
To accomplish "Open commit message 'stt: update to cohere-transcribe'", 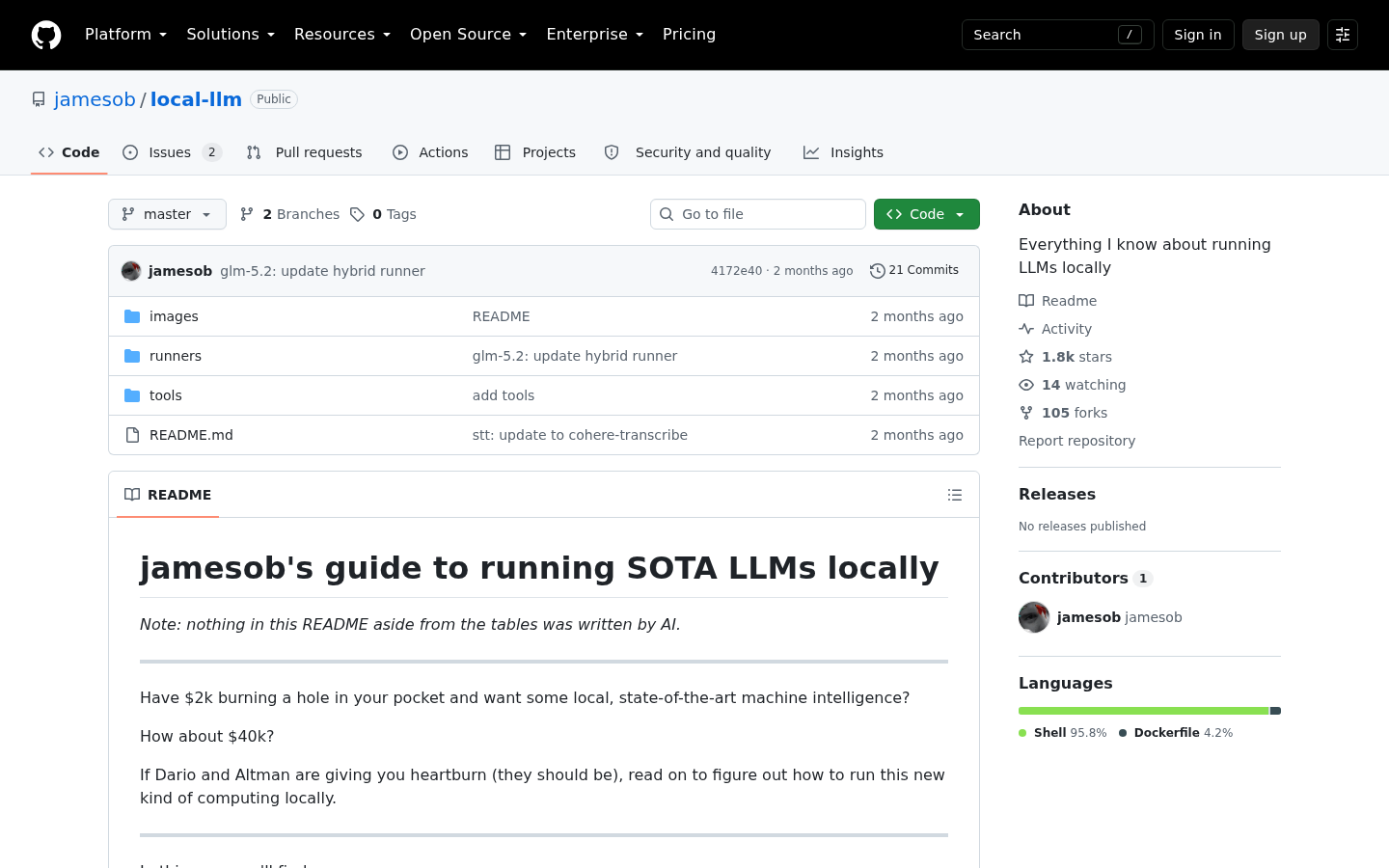I will 580,435.
